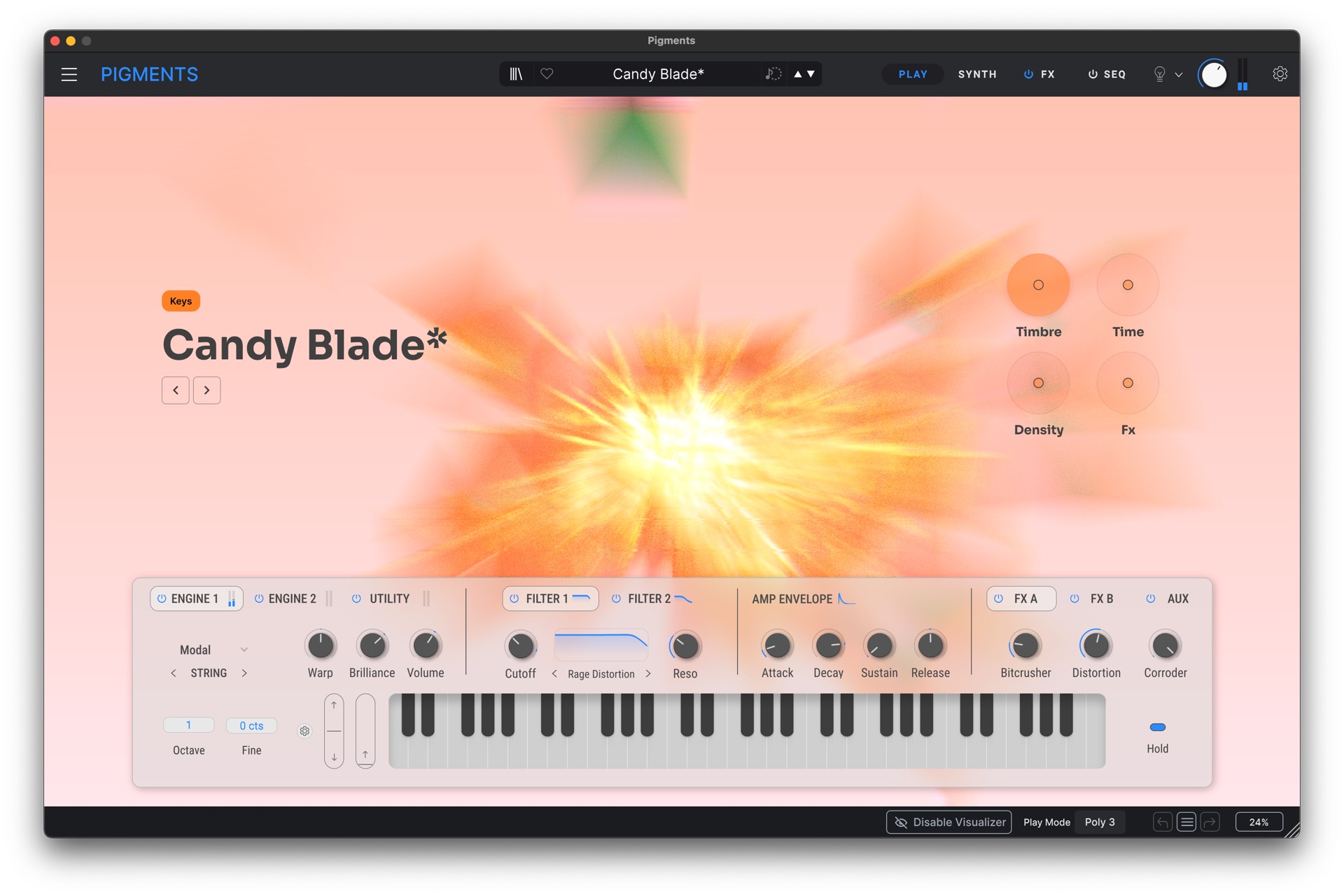Open the hamburger main menu
The image size is (1344, 896).
69,74
